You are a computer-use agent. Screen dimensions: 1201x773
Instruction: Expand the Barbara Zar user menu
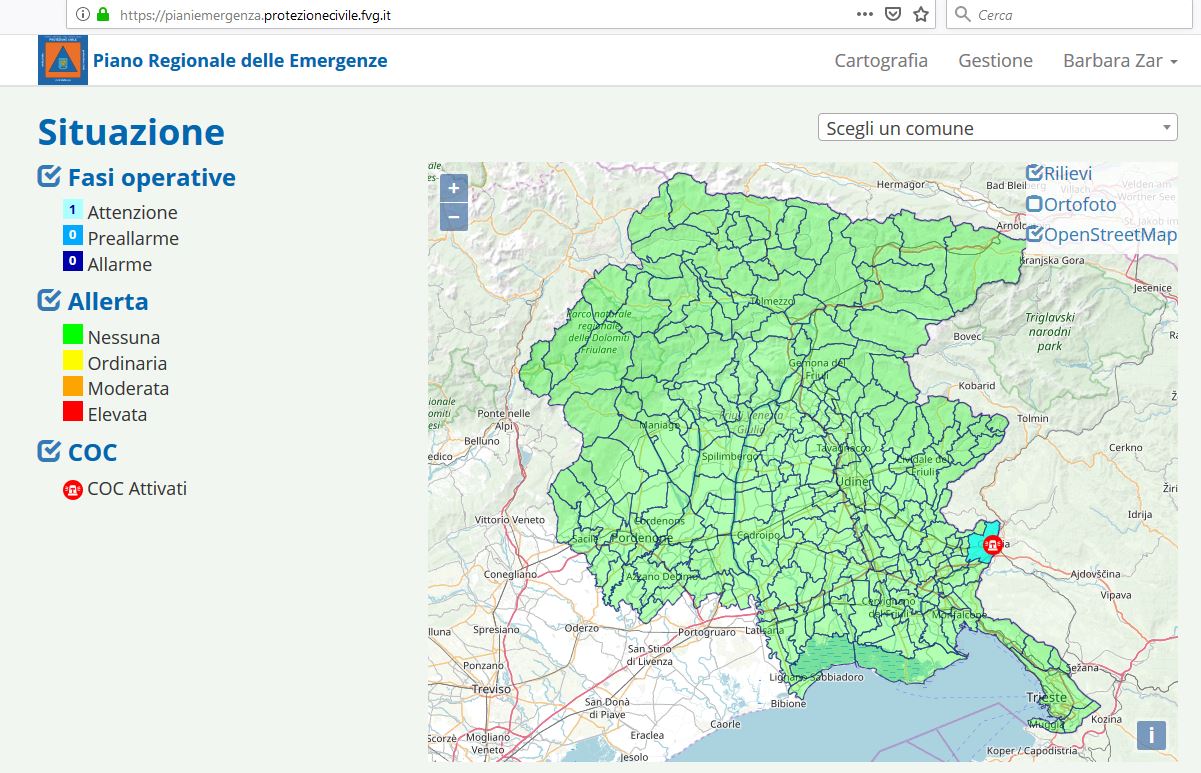(x=1120, y=61)
